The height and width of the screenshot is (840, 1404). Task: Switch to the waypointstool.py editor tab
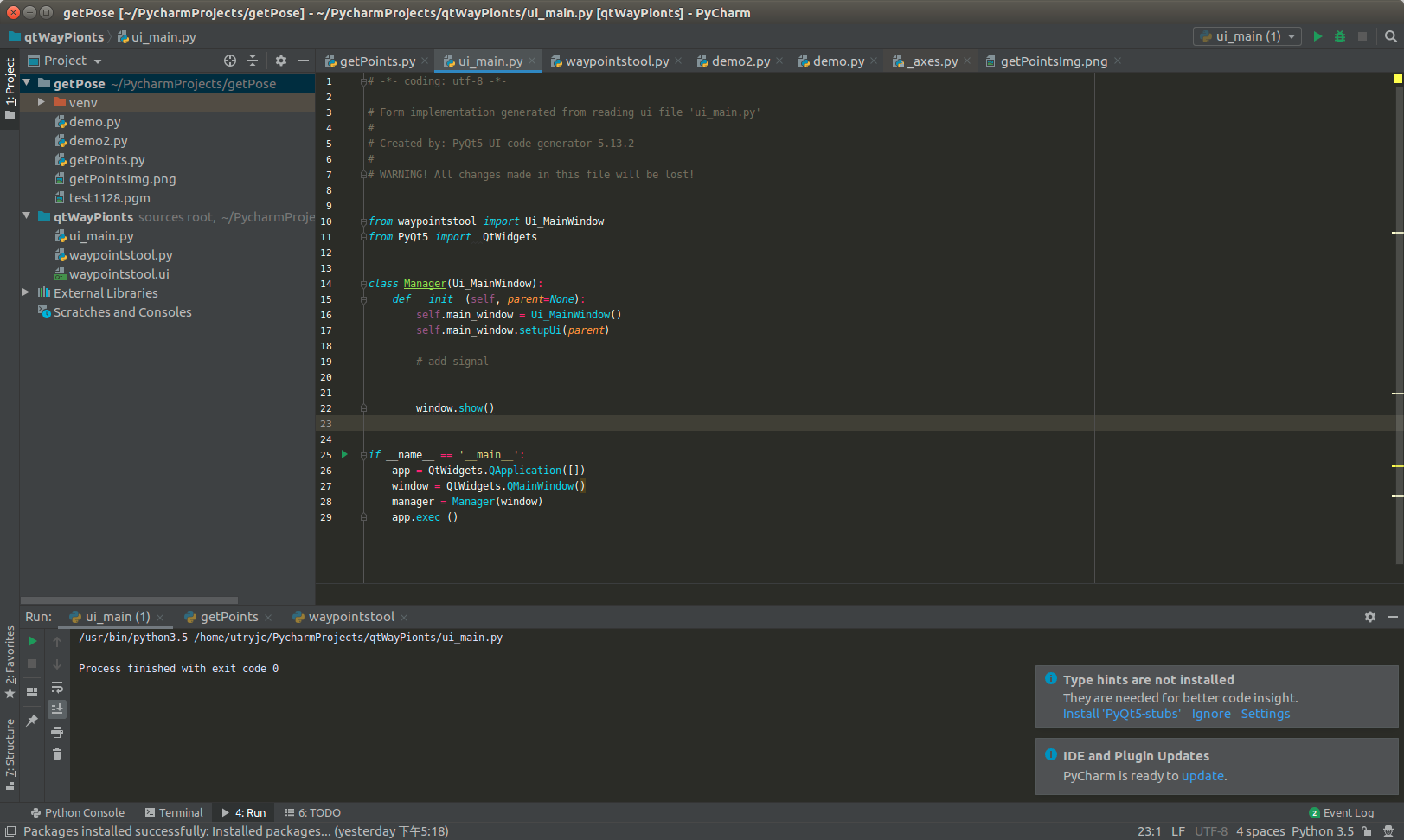point(616,61)
